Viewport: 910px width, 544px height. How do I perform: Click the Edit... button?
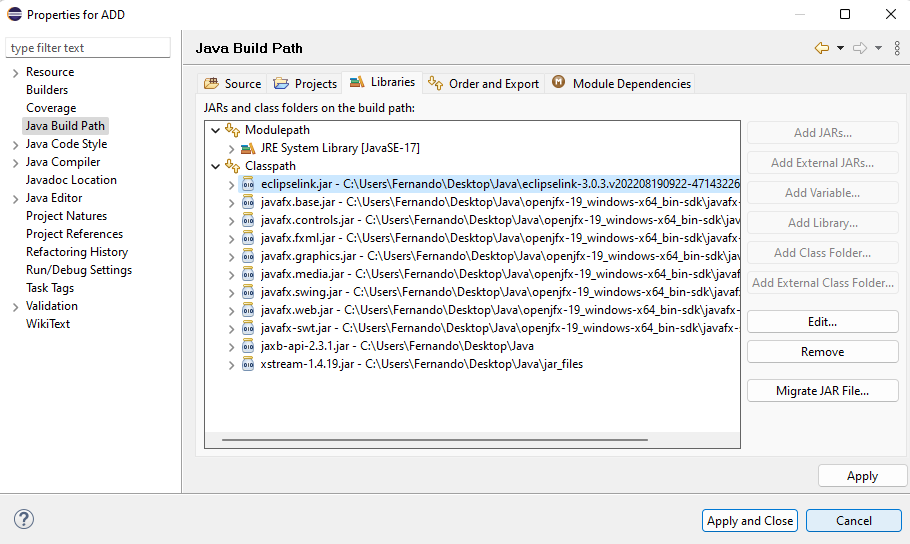[x=822, y=322]
